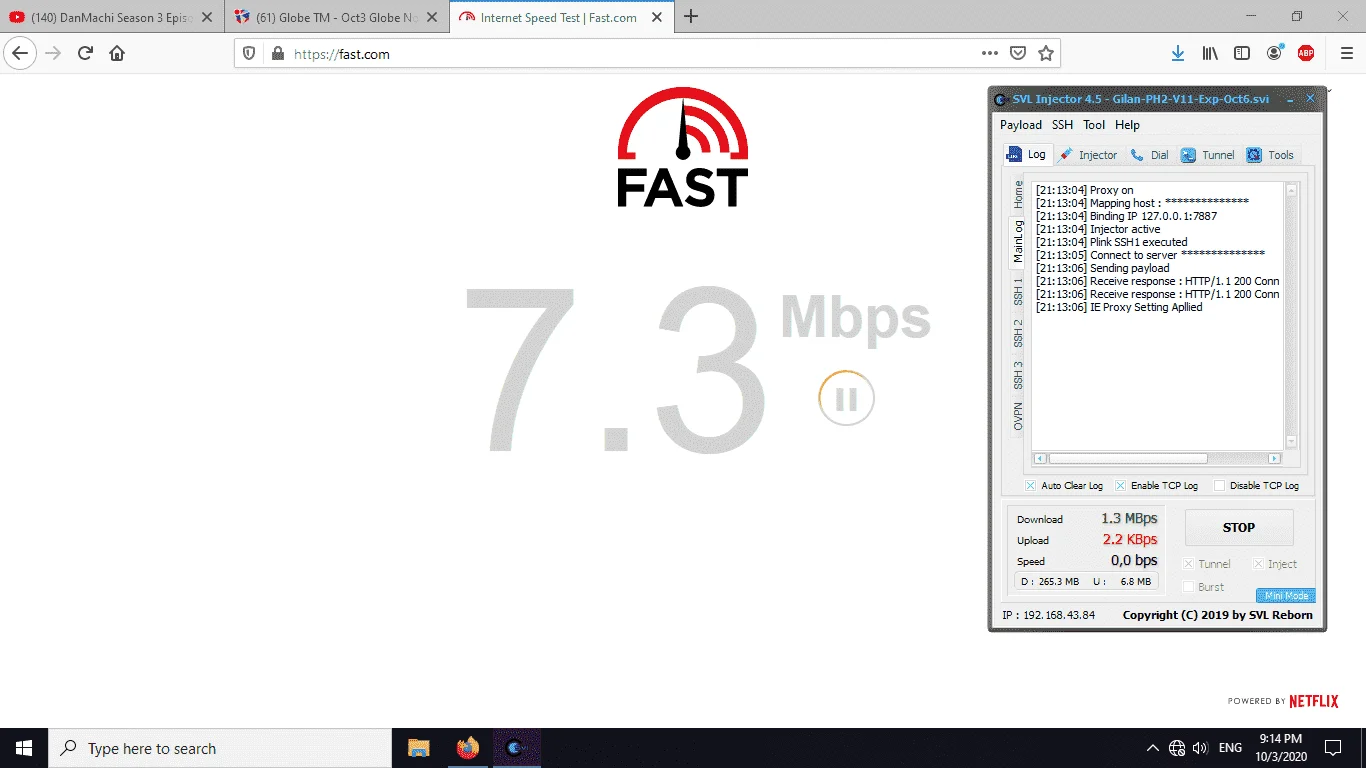Toggle the Inject checkbox
The width and height of the screenshot is (1366, 768).
pos(1259,564)
